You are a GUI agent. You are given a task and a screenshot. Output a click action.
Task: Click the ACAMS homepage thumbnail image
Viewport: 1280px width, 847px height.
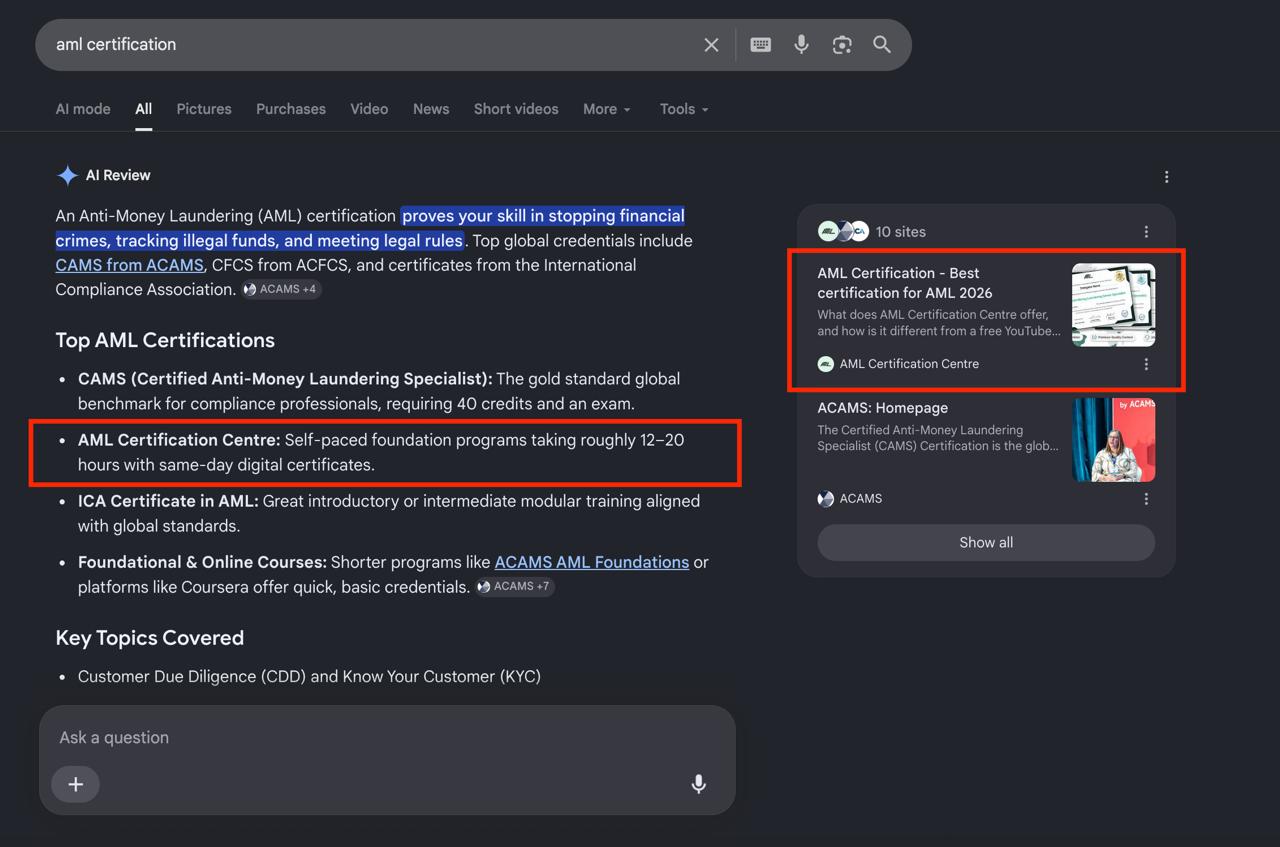pos(1113,440)
